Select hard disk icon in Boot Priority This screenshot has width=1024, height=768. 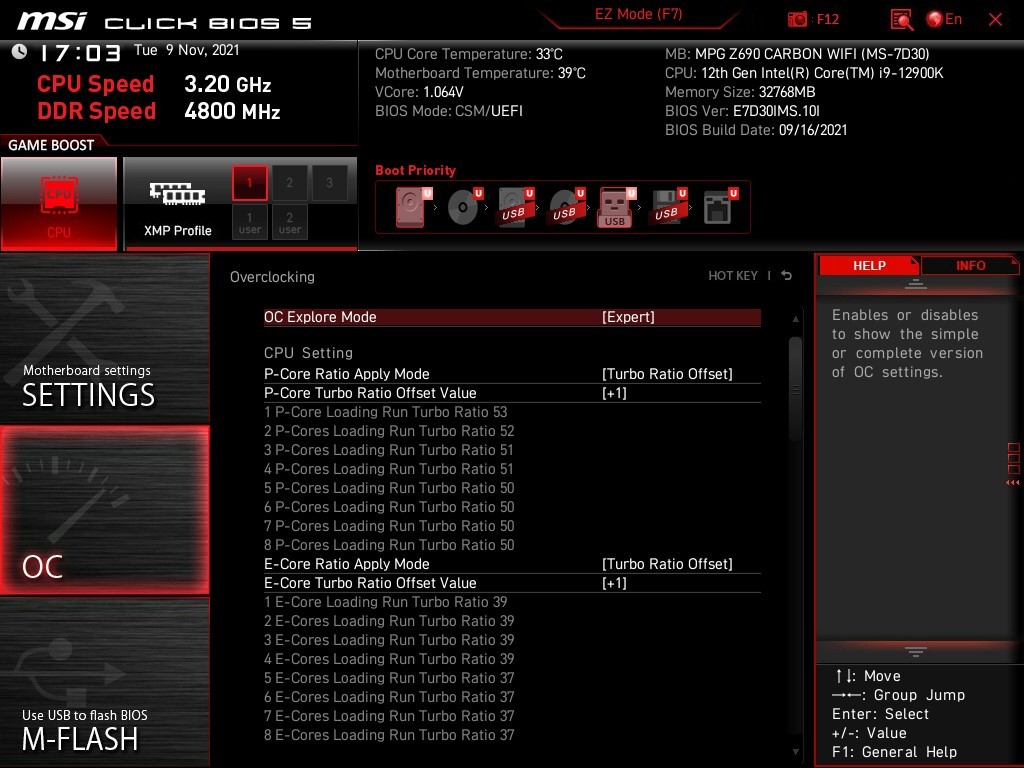[x=411, y=207]
